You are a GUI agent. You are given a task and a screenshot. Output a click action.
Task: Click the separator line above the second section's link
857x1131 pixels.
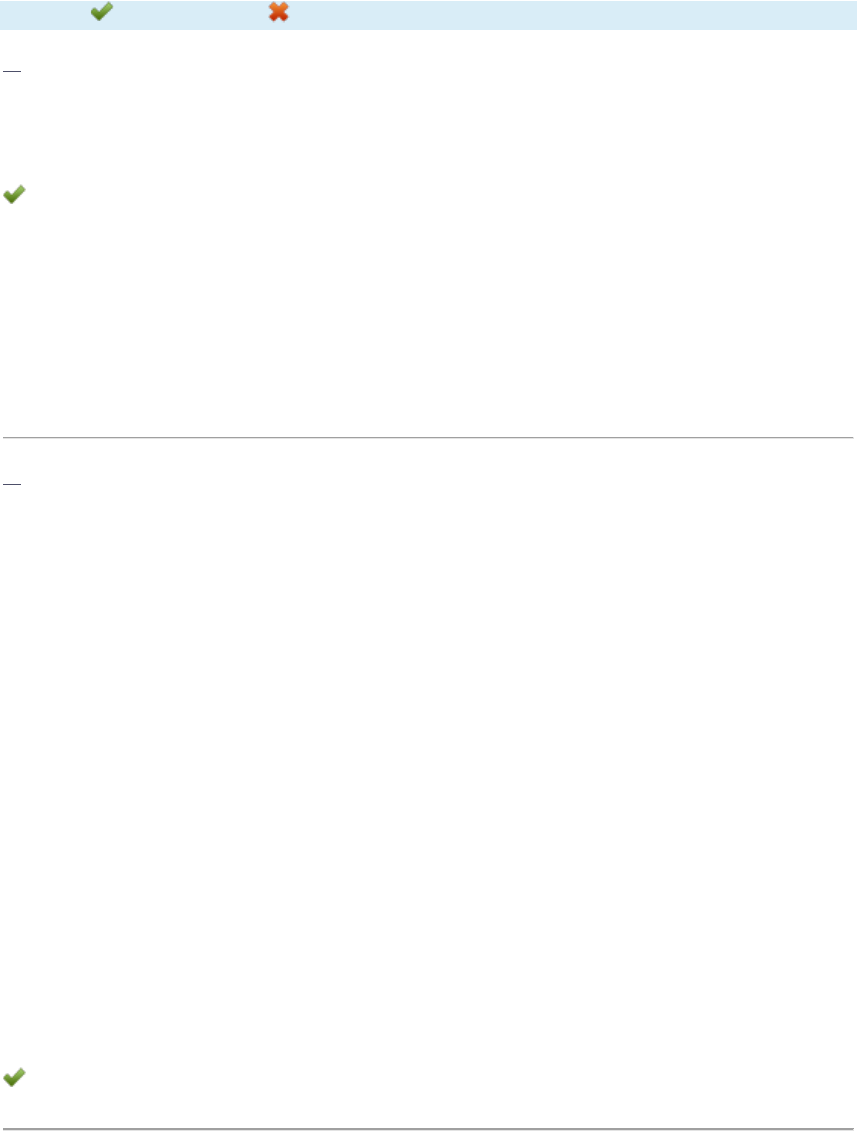point(428,438)
